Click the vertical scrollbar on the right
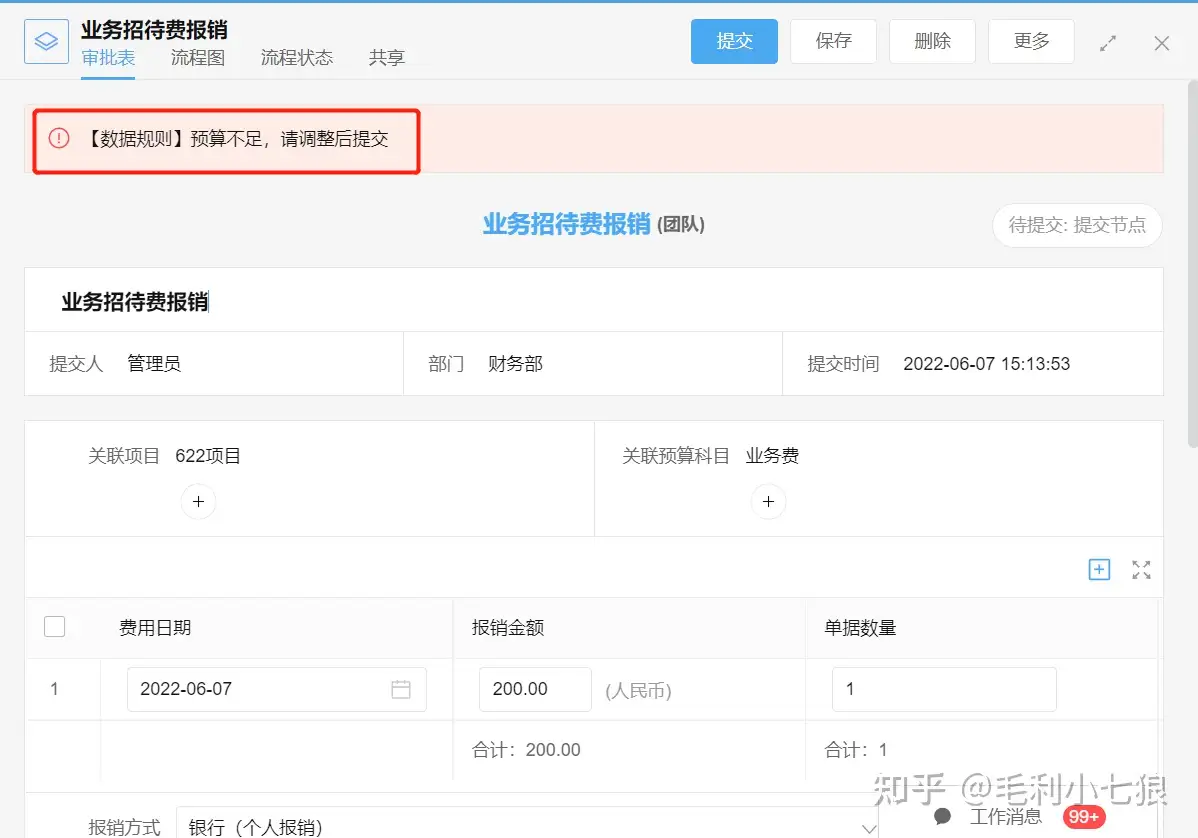The image size is (1198, 838). (1193, 264)
